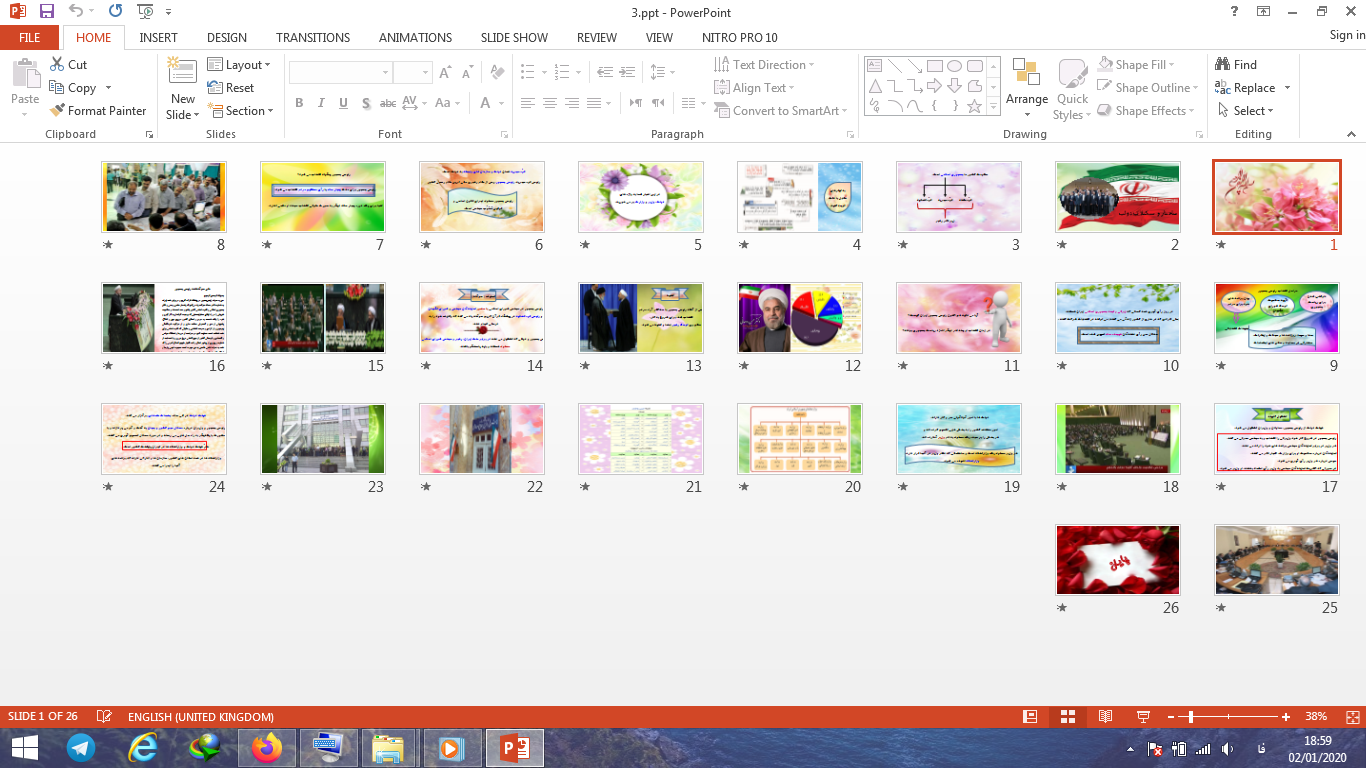This screenshot has height=768, width=1366.
Task: Open the TRANSITIONS ribbon tab
Action: (313, 37)
